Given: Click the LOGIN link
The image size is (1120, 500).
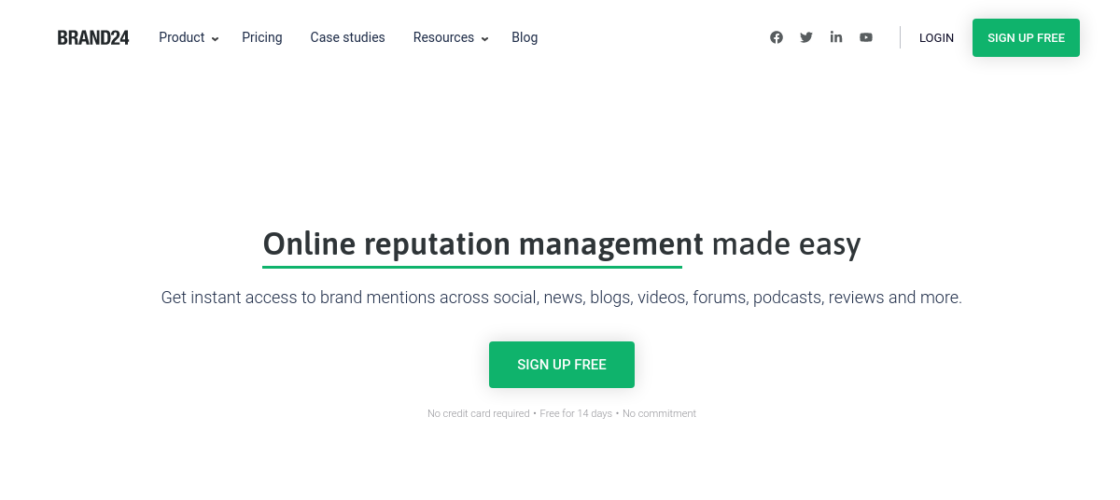Looking at the screenshot, I should coord(936,38).
